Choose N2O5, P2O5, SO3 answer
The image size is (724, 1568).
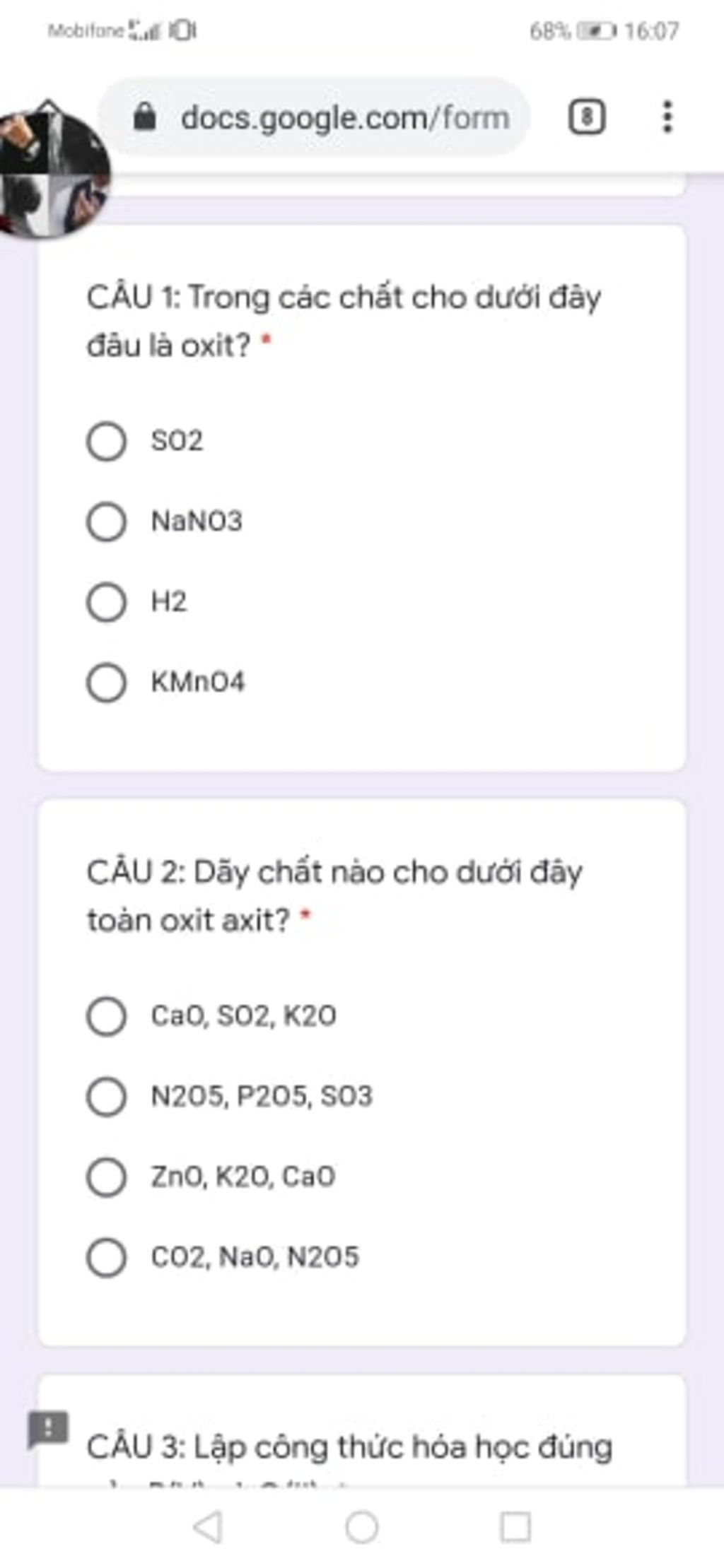(107, 1097)
